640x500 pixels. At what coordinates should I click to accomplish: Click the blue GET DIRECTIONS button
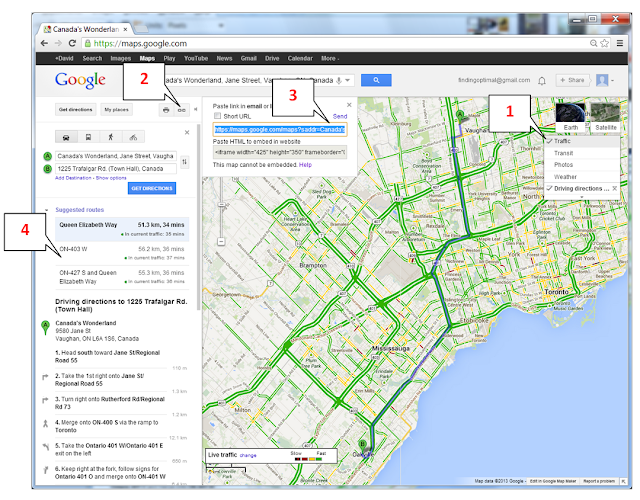point(152,188)
